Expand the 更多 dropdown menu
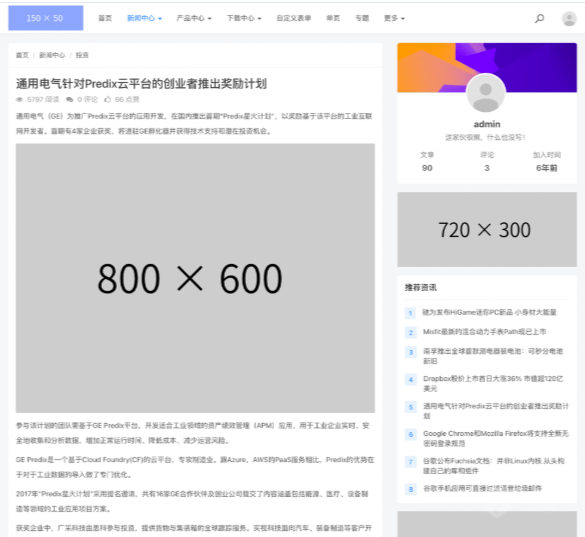The height and width of the screenshot is (537, 585). [x=394, y=18]
